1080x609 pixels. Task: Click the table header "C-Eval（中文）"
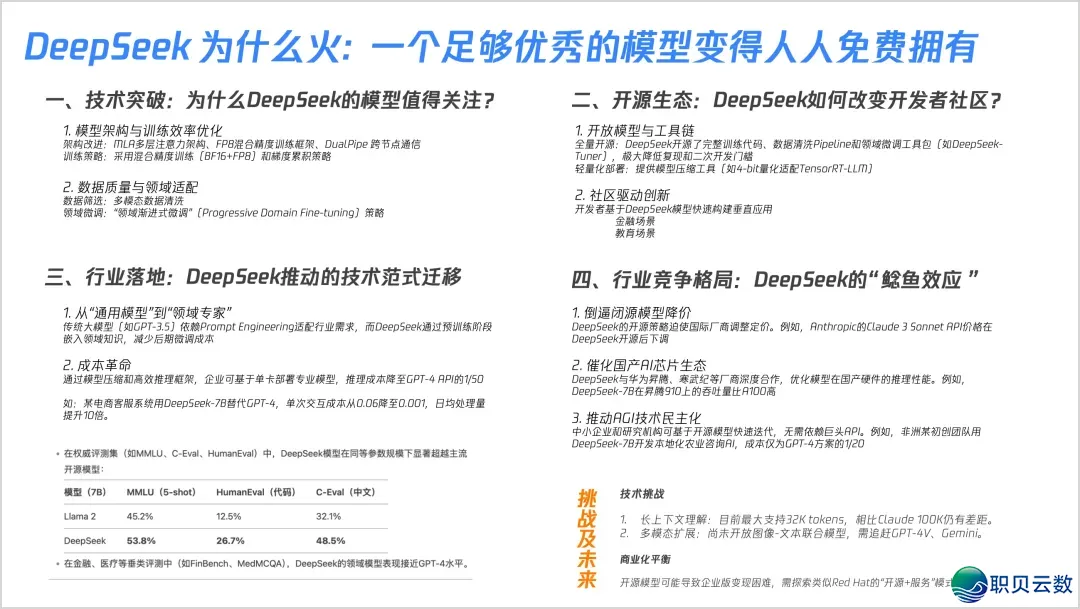(x=346, y=492)
